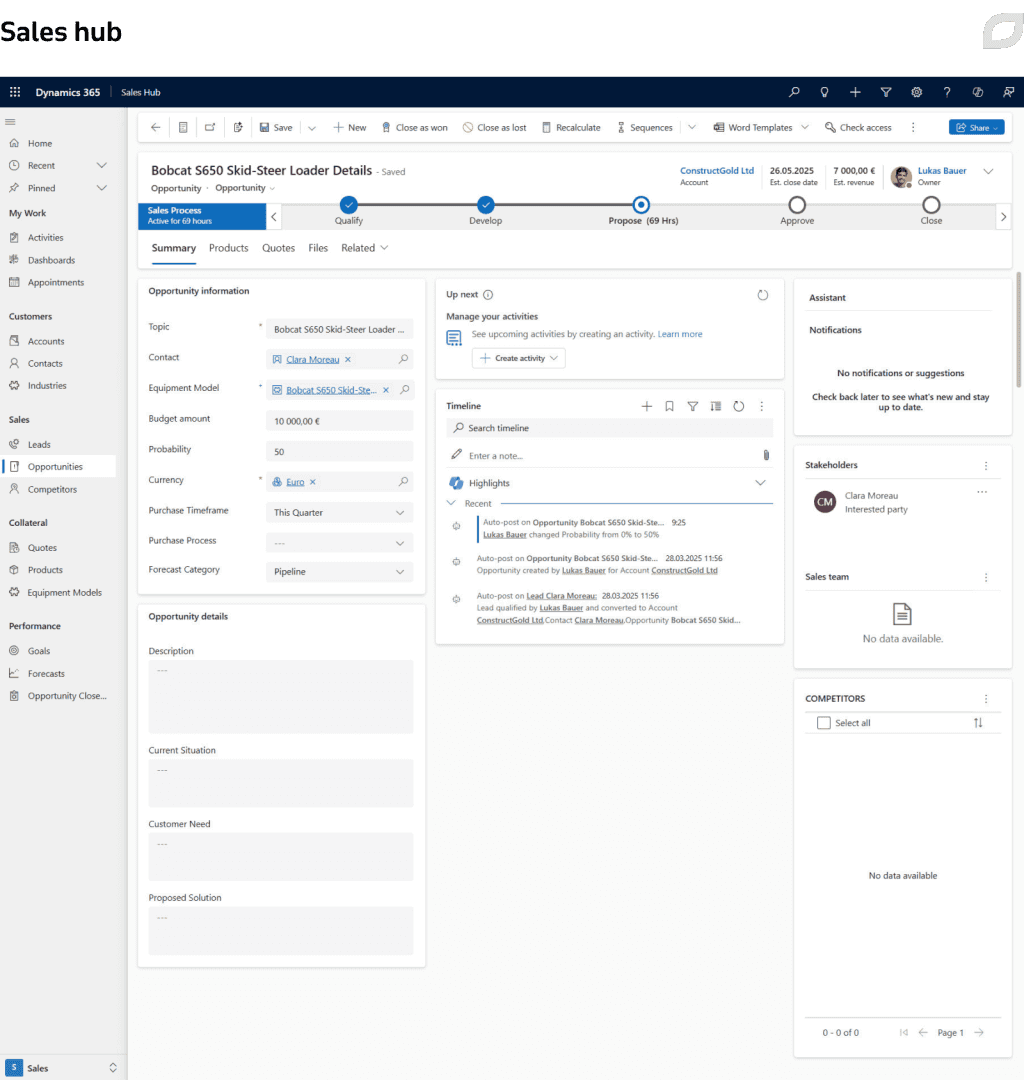
Task: Select the Approve stage circle
Action: 797,205
